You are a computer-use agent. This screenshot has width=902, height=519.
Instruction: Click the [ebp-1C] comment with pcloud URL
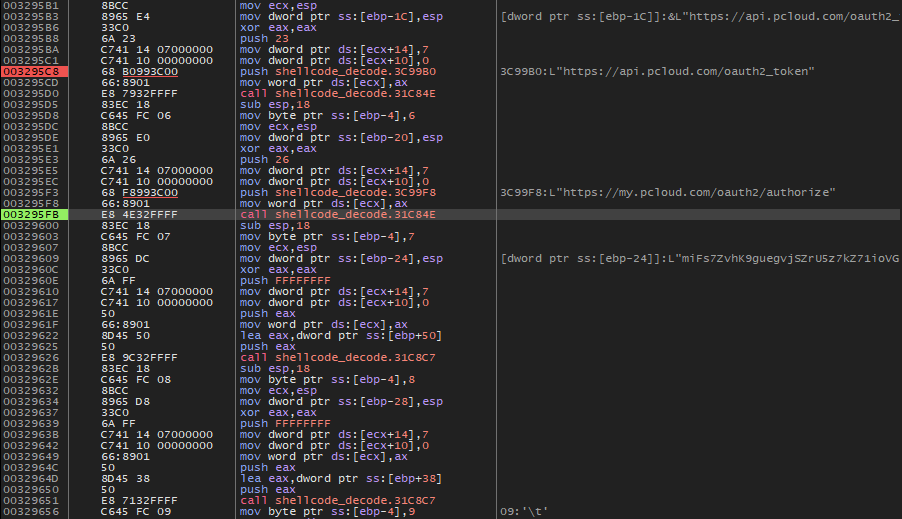click(x=701, y=17)
